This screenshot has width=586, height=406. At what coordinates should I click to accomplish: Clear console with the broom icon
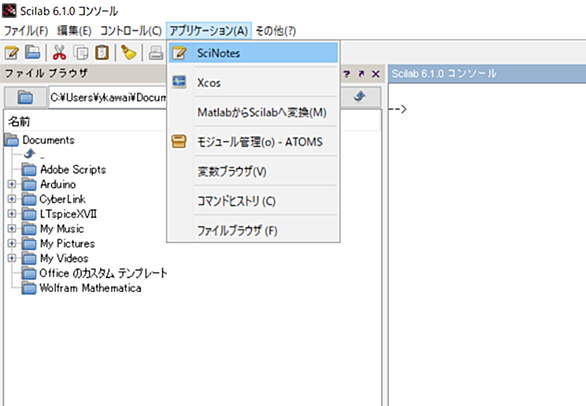(129, 53)
